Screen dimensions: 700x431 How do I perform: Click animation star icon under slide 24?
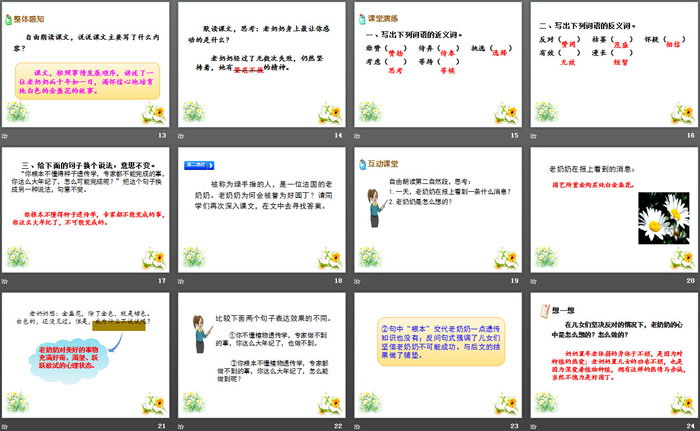(x=533, y=427)
